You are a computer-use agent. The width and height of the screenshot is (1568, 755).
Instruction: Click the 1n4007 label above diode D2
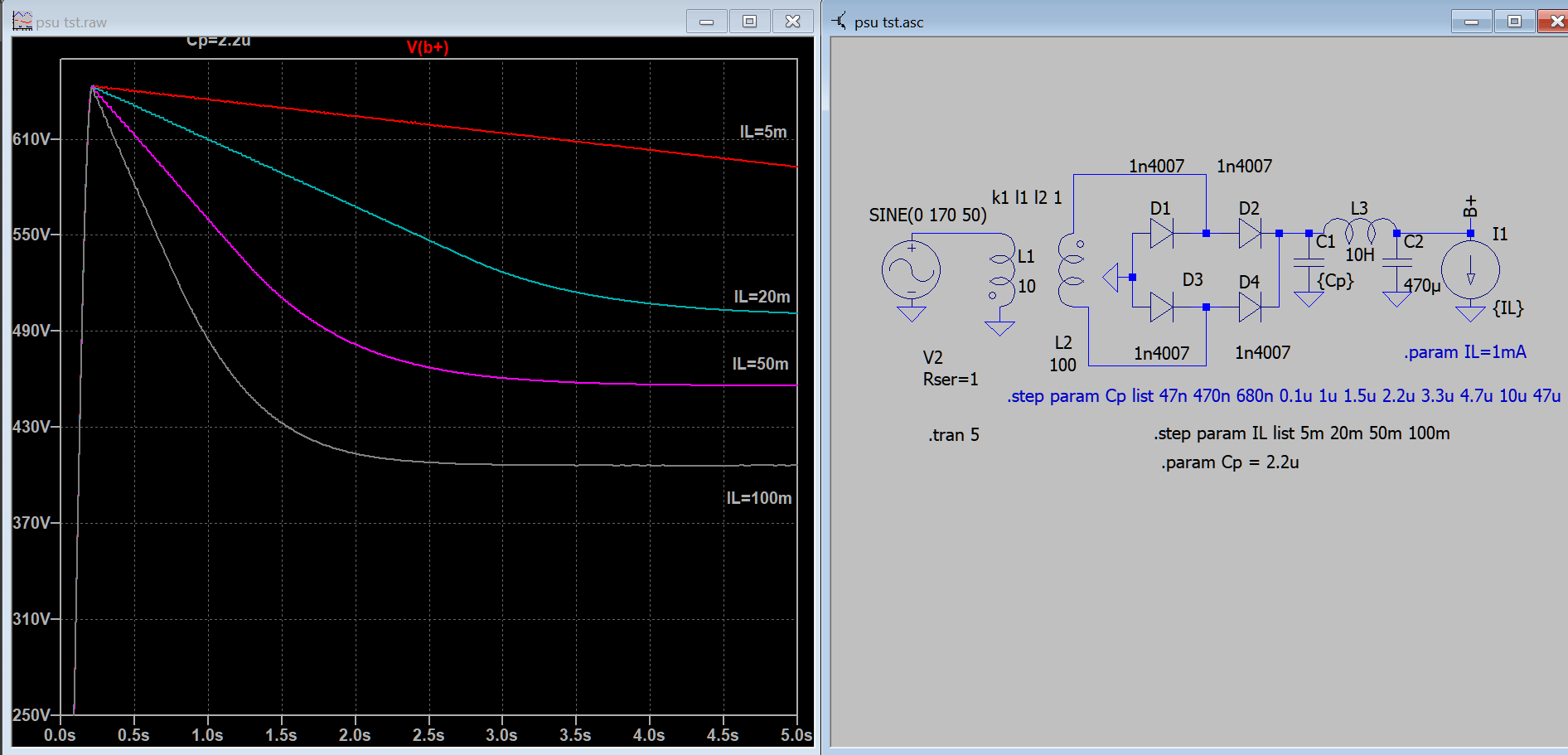1245,167
